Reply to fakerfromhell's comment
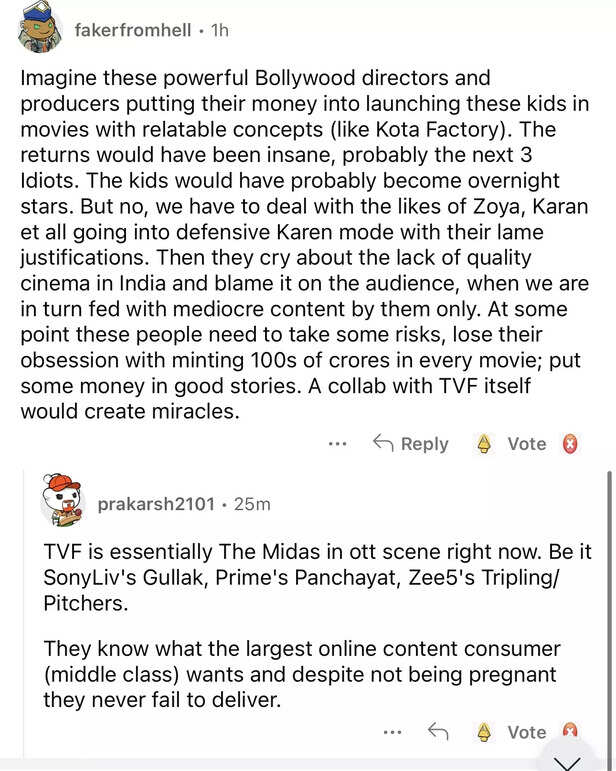This screenshot has width=616, height=771. pos(410,444)
